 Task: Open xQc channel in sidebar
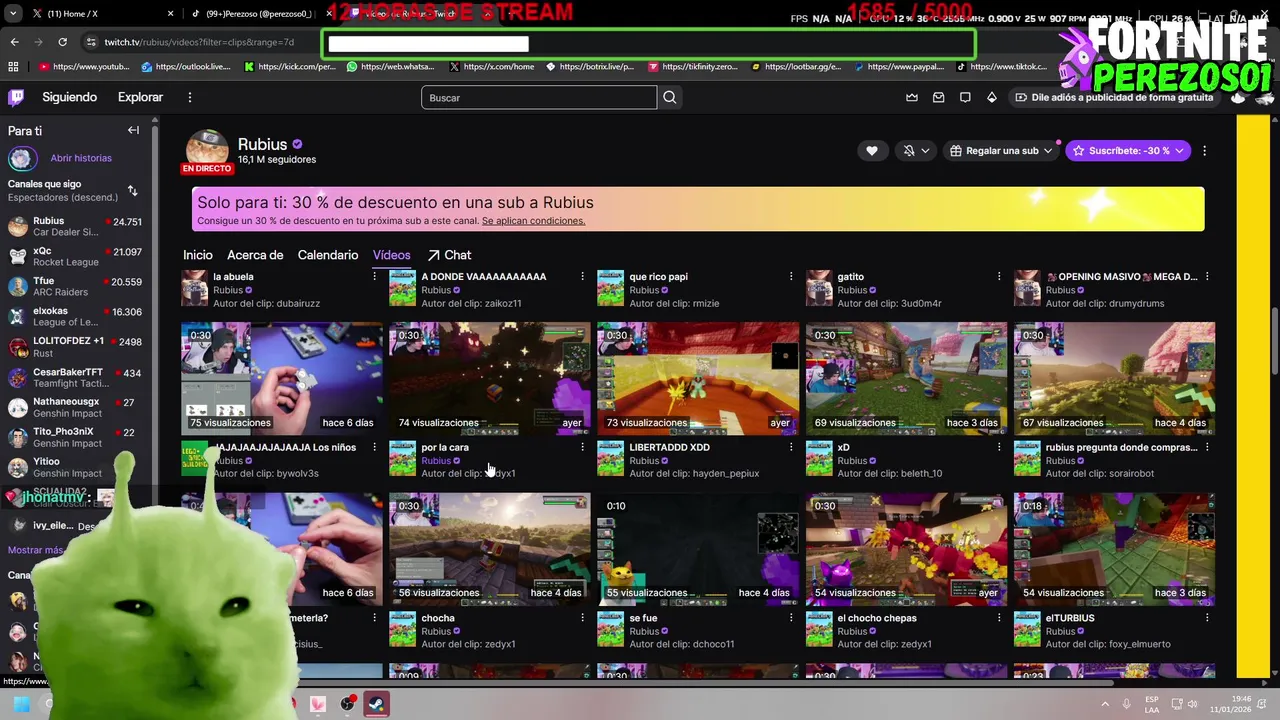point(75,256)
